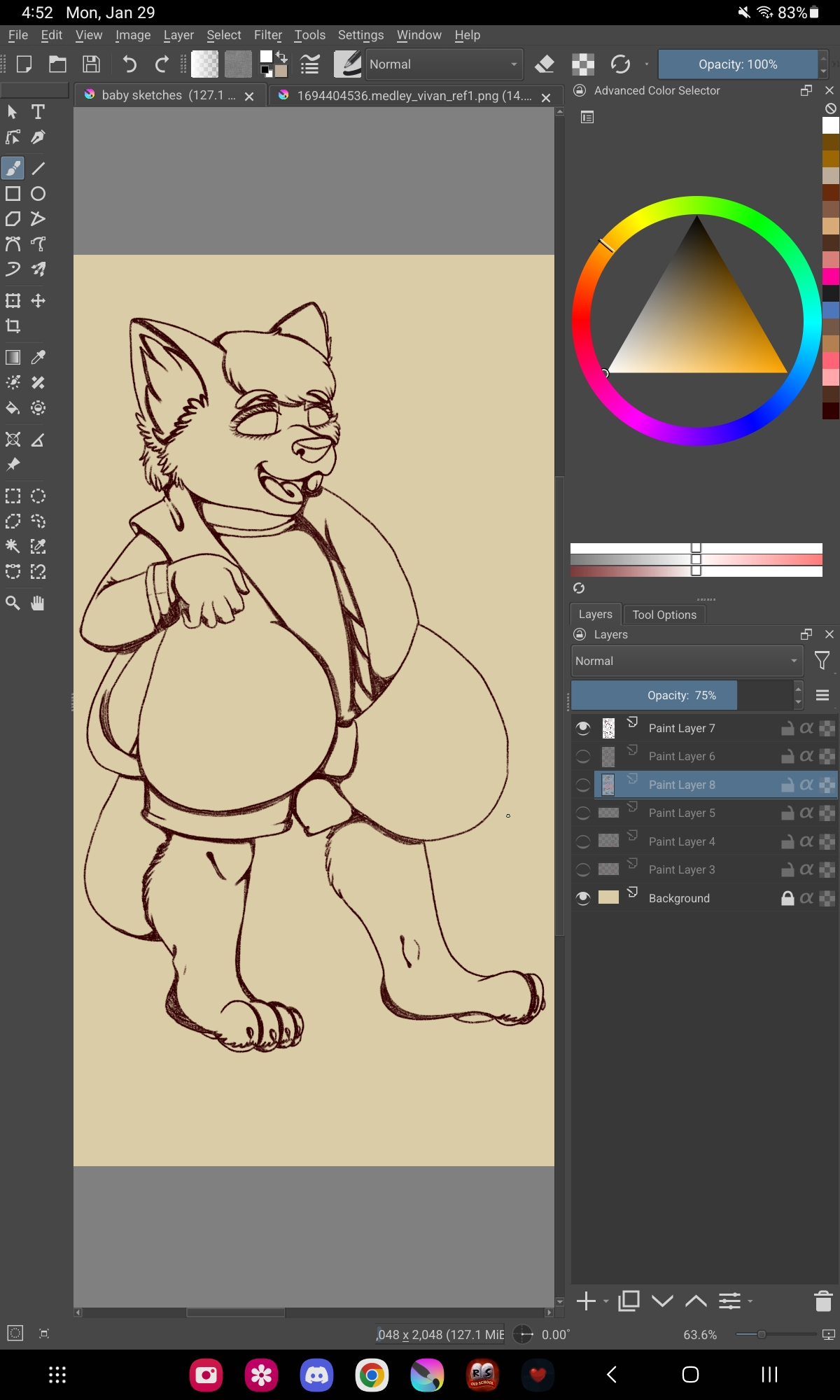Open the Settings menu
Screen dimensions: 840x1400
(360, 35)
